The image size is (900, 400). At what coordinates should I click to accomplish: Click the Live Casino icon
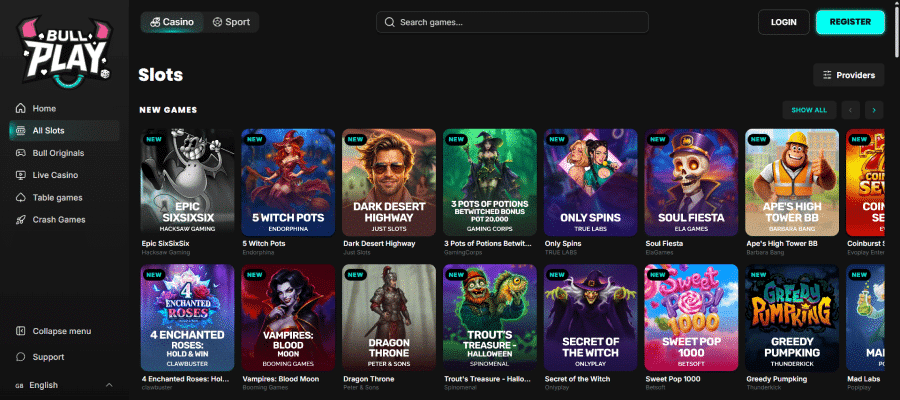[21, 175]
